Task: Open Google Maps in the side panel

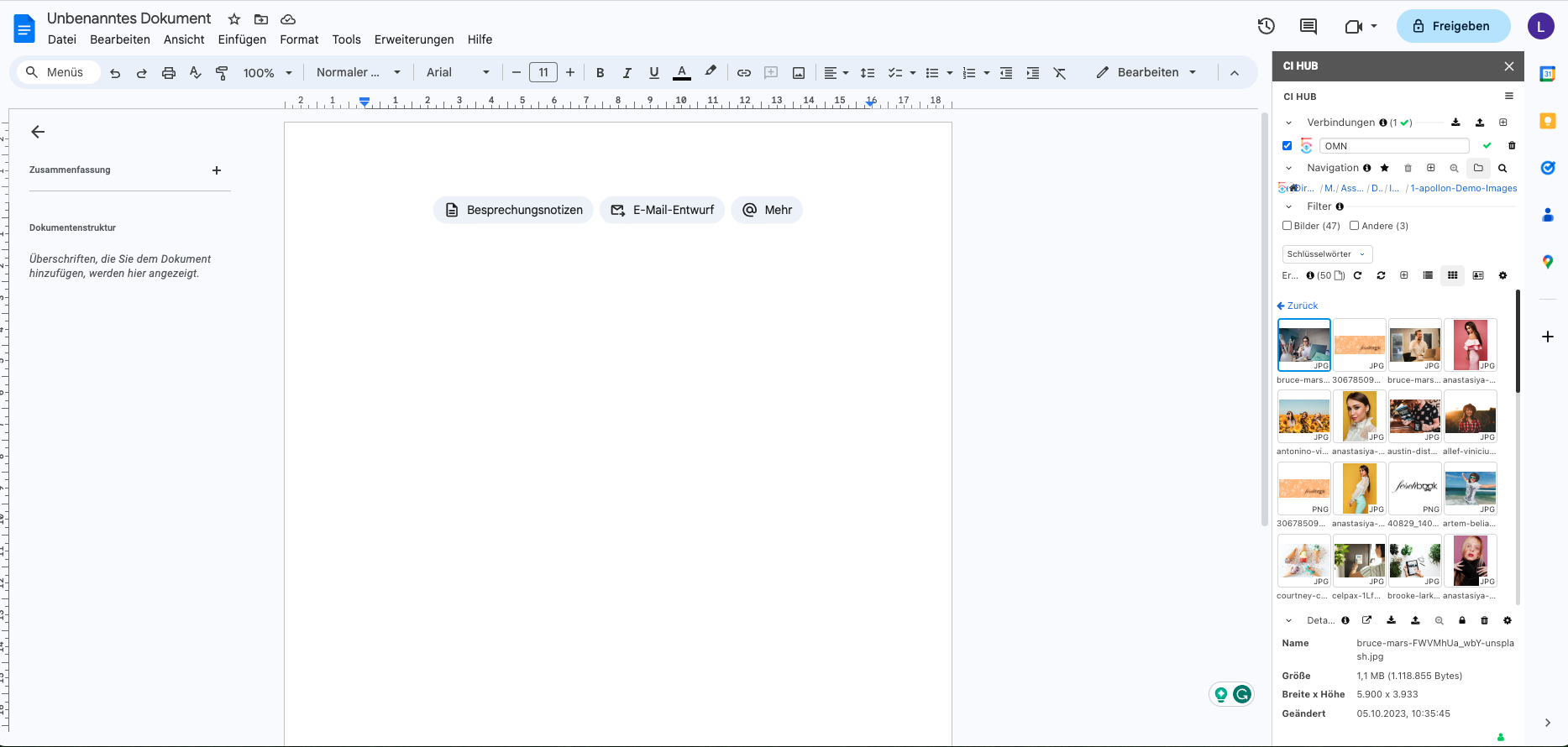Action: pyautogui.click(x=1548, y=262)
